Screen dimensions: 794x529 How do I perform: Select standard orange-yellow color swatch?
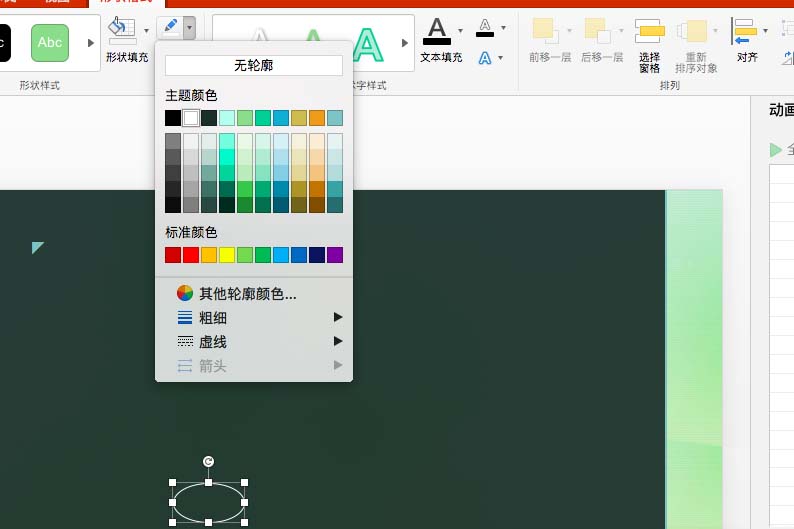click(209, 255)
